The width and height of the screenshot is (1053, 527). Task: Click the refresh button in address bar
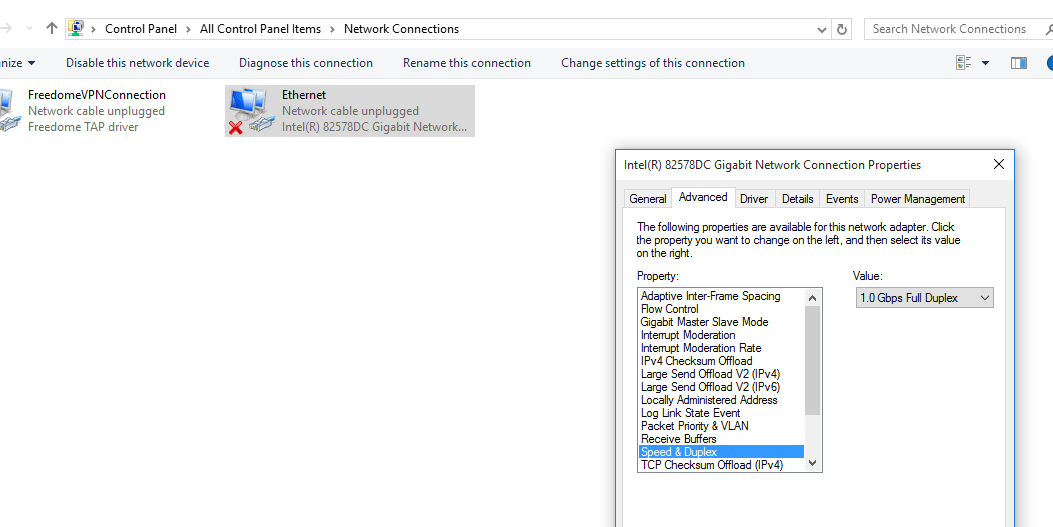tap(841, 29)
